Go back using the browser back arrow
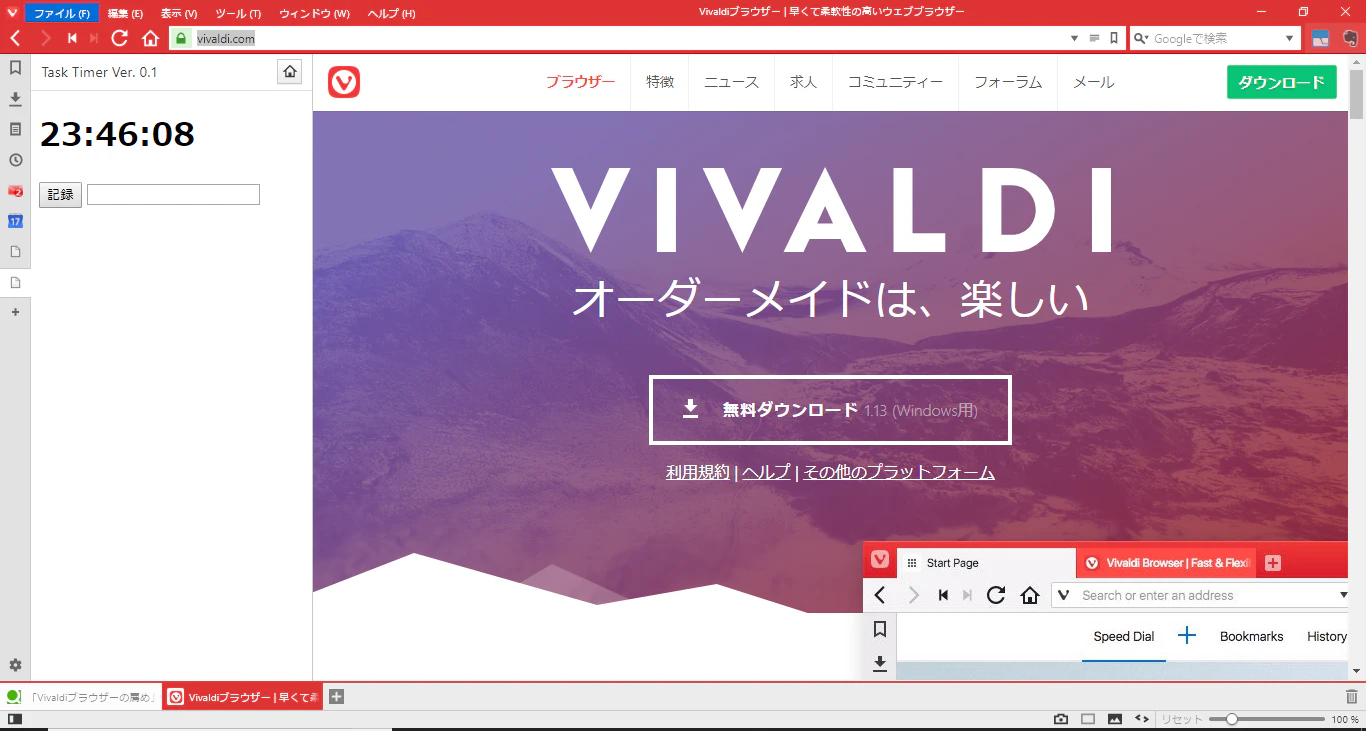Viewport: 1366px width, 731px height. (x=15, y=38)
